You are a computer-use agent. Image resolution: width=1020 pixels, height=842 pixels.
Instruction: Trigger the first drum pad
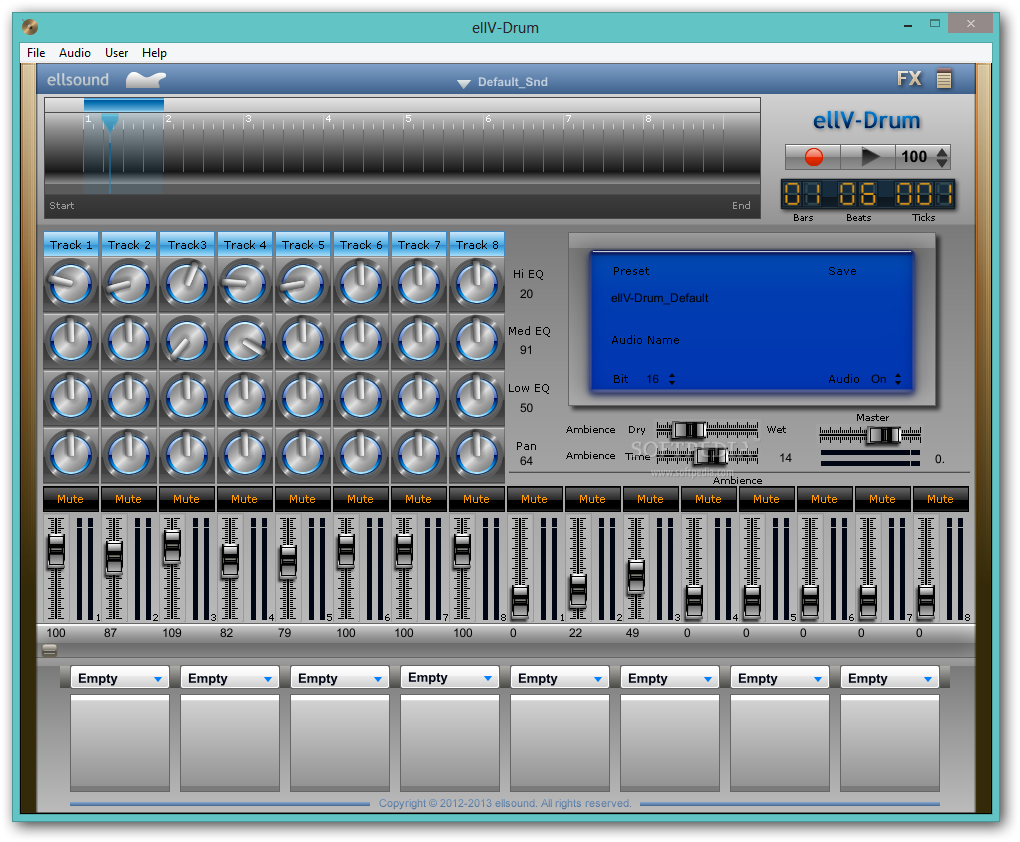pos(120,742)
